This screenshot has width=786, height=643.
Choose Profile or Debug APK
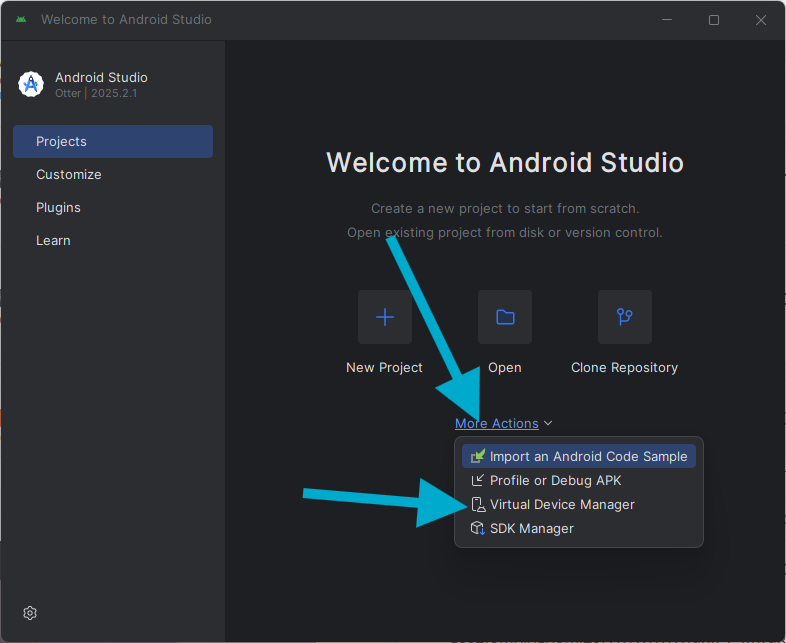[555, 480]
